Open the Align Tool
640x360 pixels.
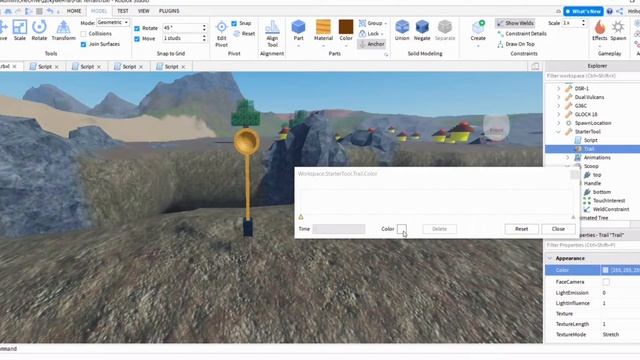[272, 33]
